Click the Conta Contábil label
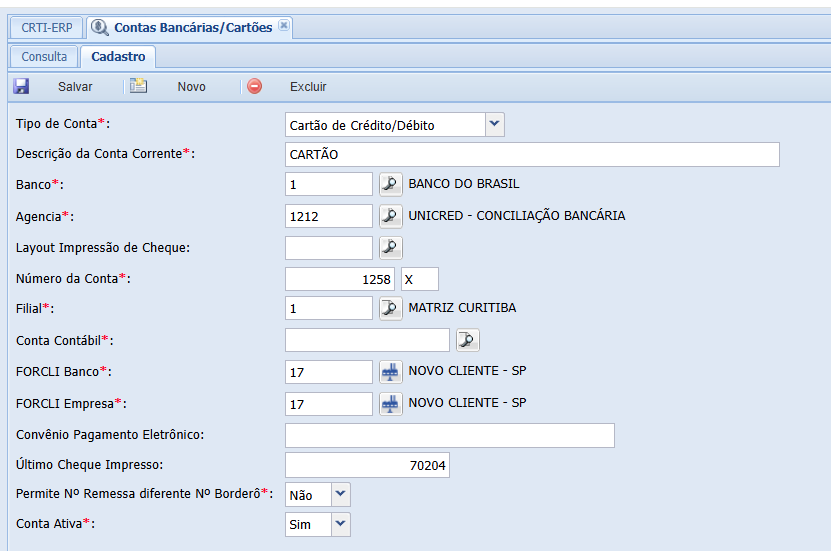The image size is (831, 551). pyautogui.click(x=64, y=341)
